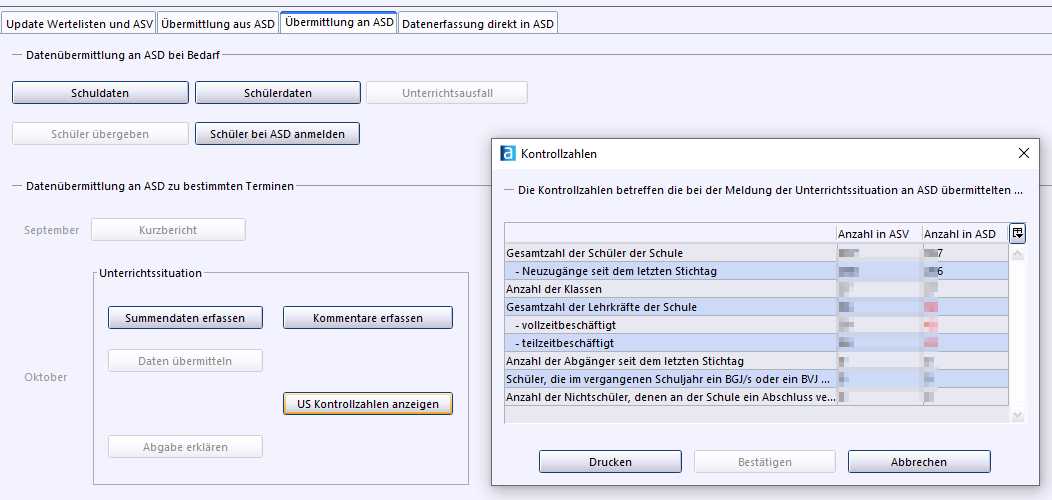Select the Anzahl der Klassen row
The image size is (1052, 500).
coord(670,289)
